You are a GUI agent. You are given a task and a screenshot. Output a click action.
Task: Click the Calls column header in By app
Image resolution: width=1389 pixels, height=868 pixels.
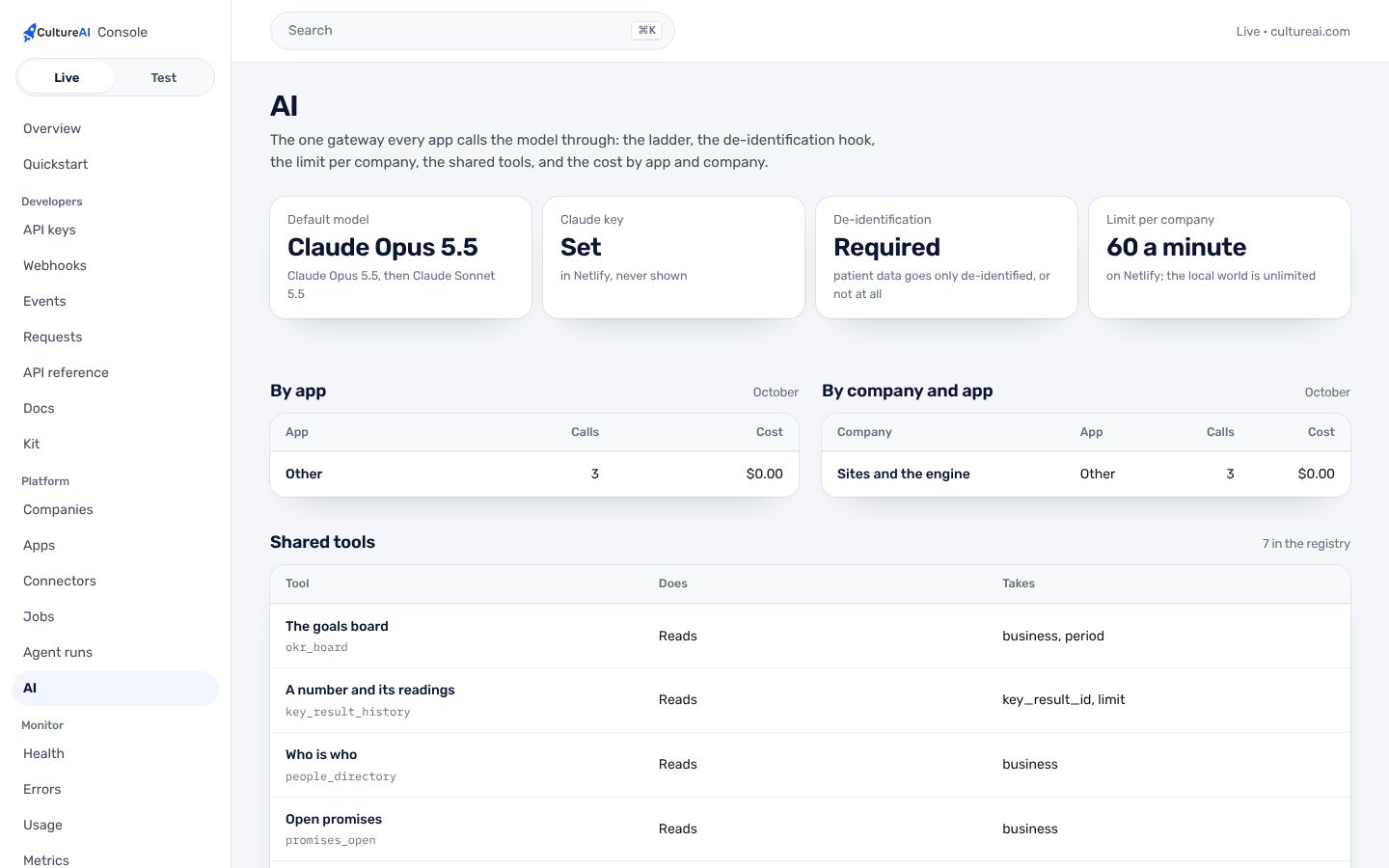point(585,432)
